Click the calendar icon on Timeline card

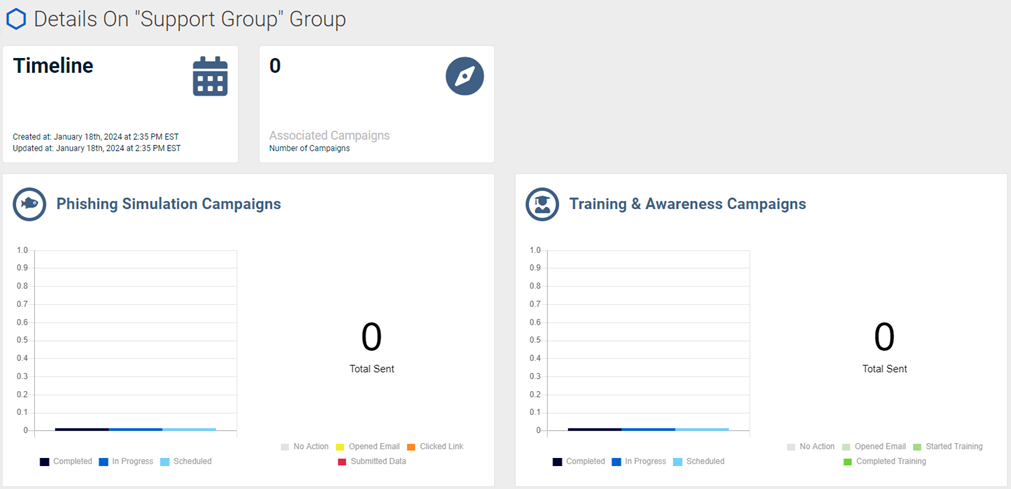[210, 76]
